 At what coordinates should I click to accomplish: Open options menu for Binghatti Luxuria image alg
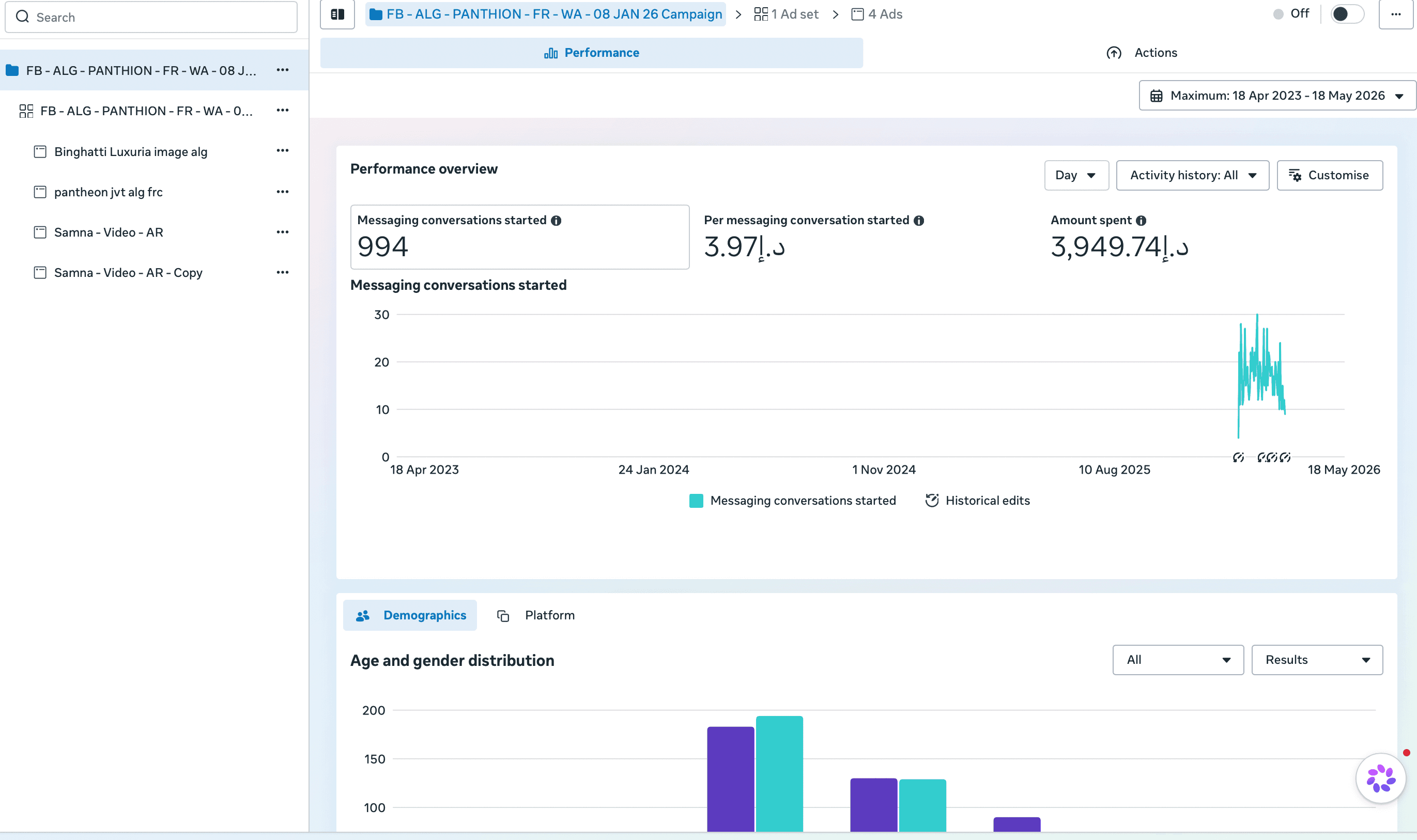(x=283, y=150)
